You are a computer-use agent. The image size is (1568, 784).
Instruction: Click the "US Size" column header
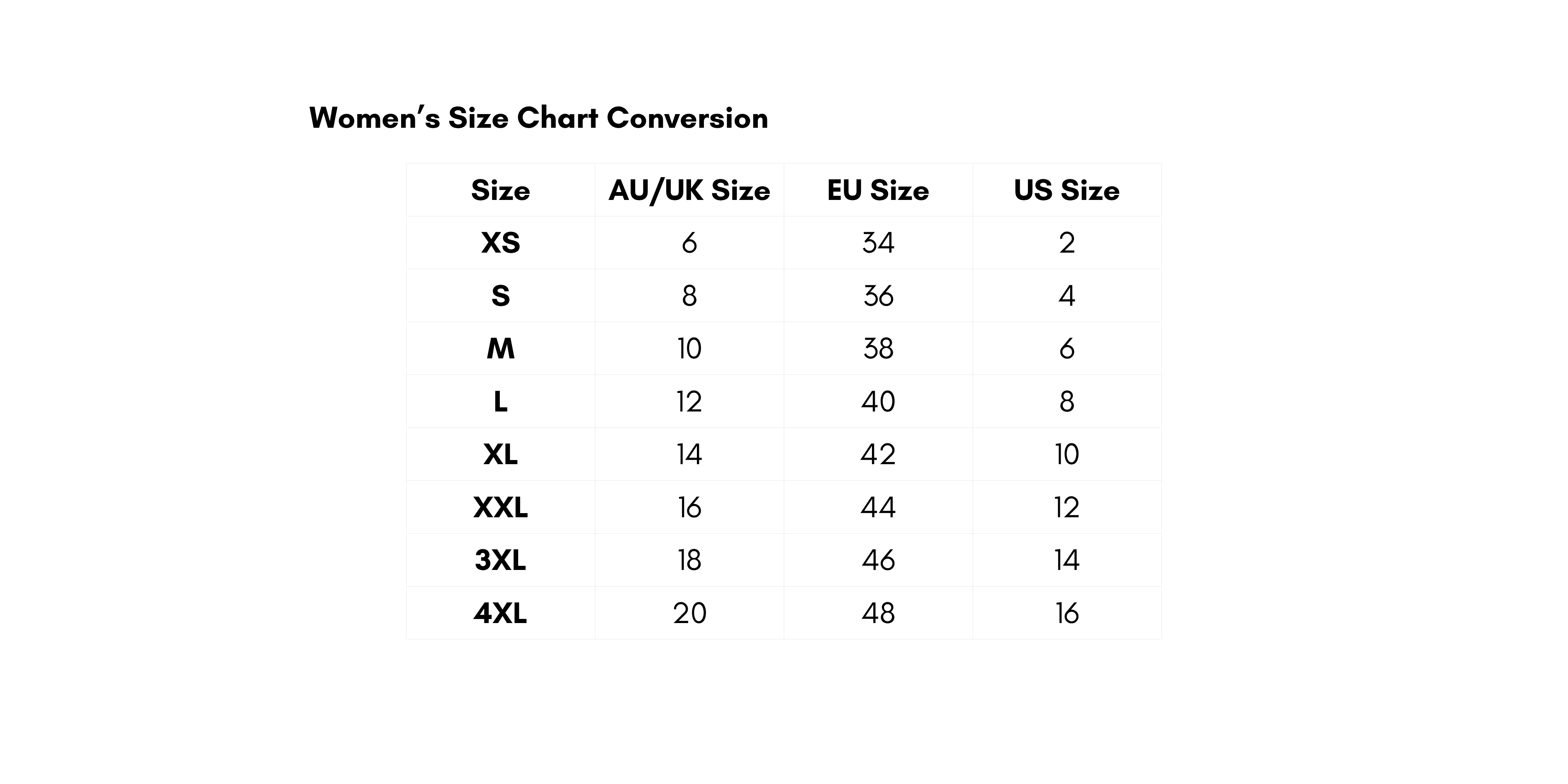pyautogui.click(x=1066, y=190)
